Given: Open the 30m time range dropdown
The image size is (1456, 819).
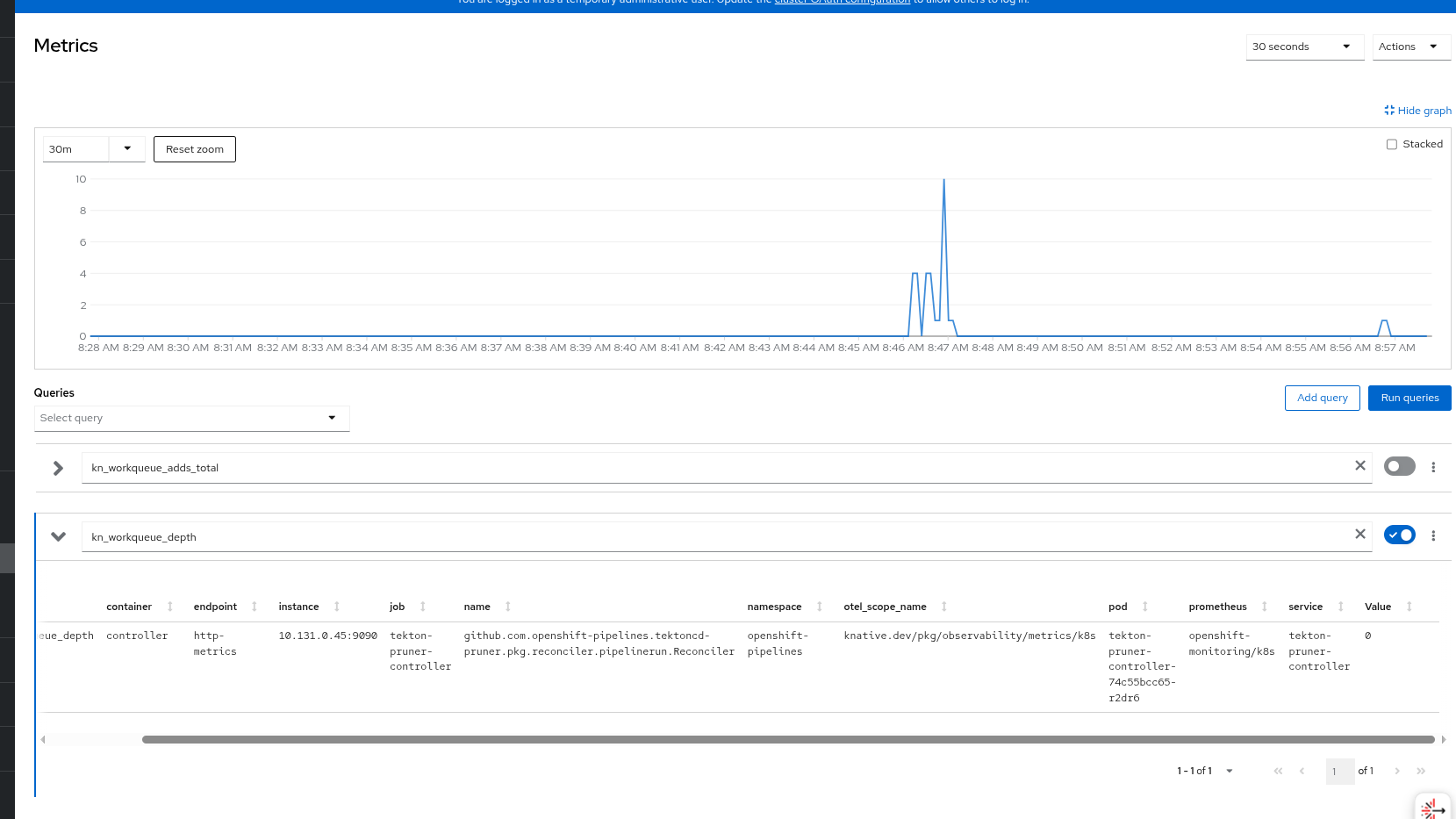Looking at the screenshot, I should 94,149.
